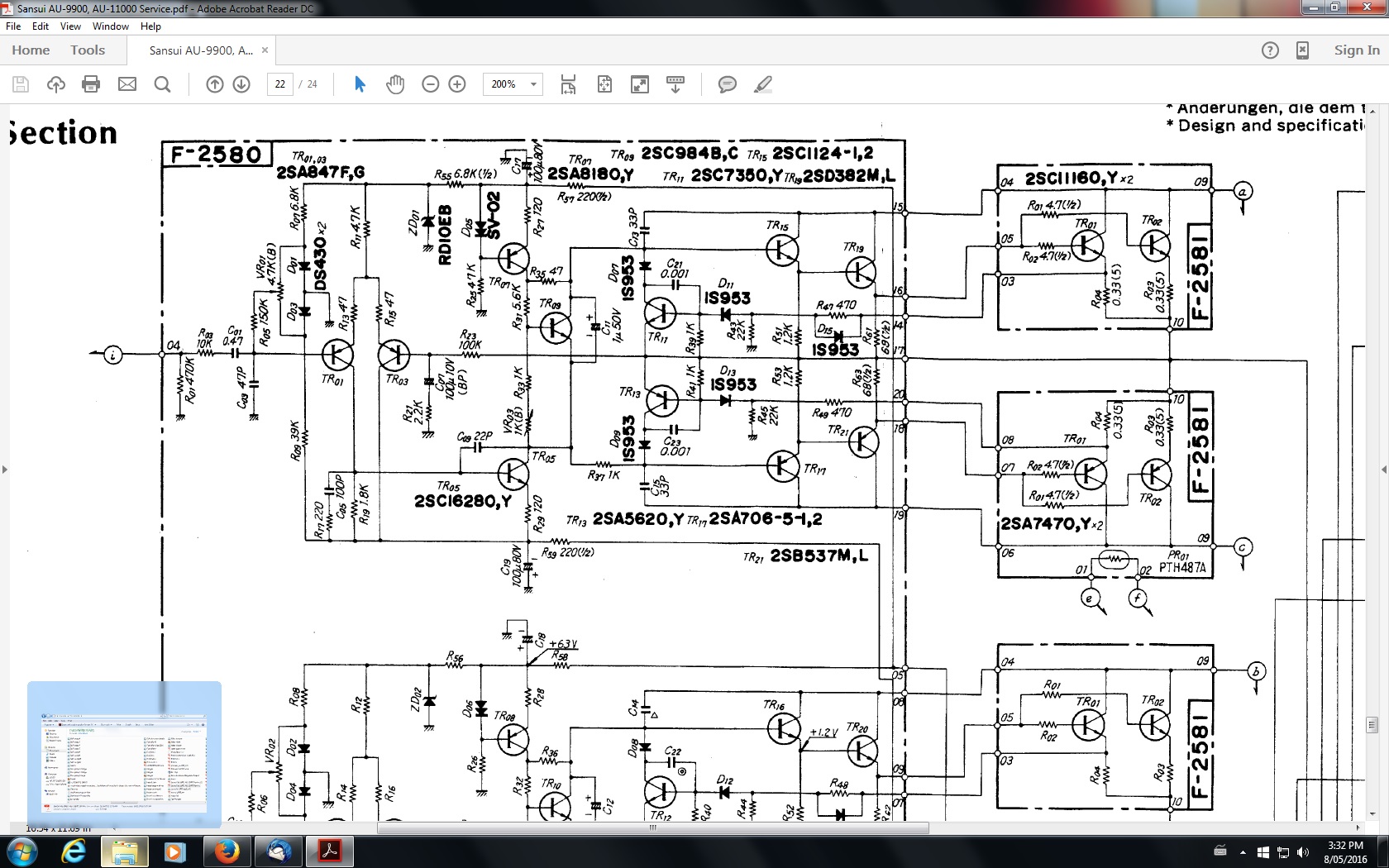Click the 2SC984B,C transistor label
The width and height of the screenshot is (1389, 868).
click(690, 154)
